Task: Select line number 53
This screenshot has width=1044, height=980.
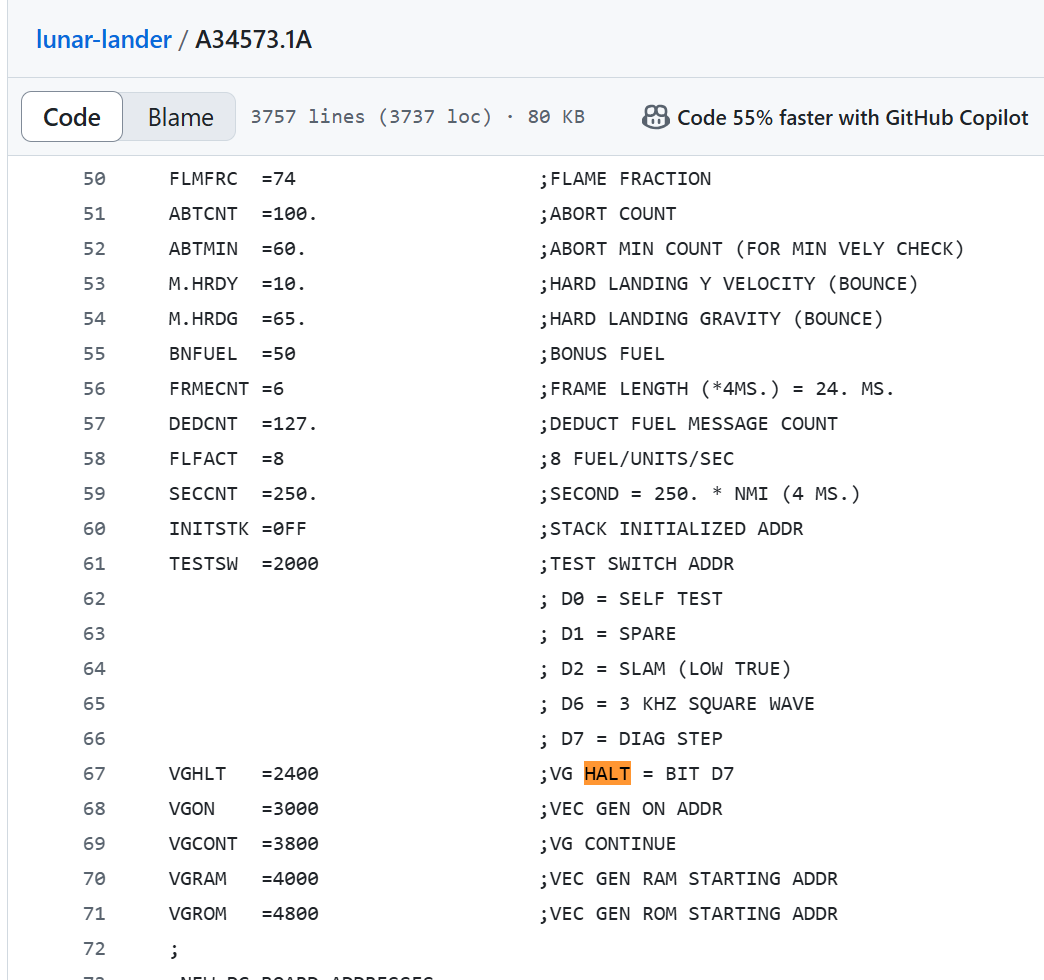Action: click(94, 284)
